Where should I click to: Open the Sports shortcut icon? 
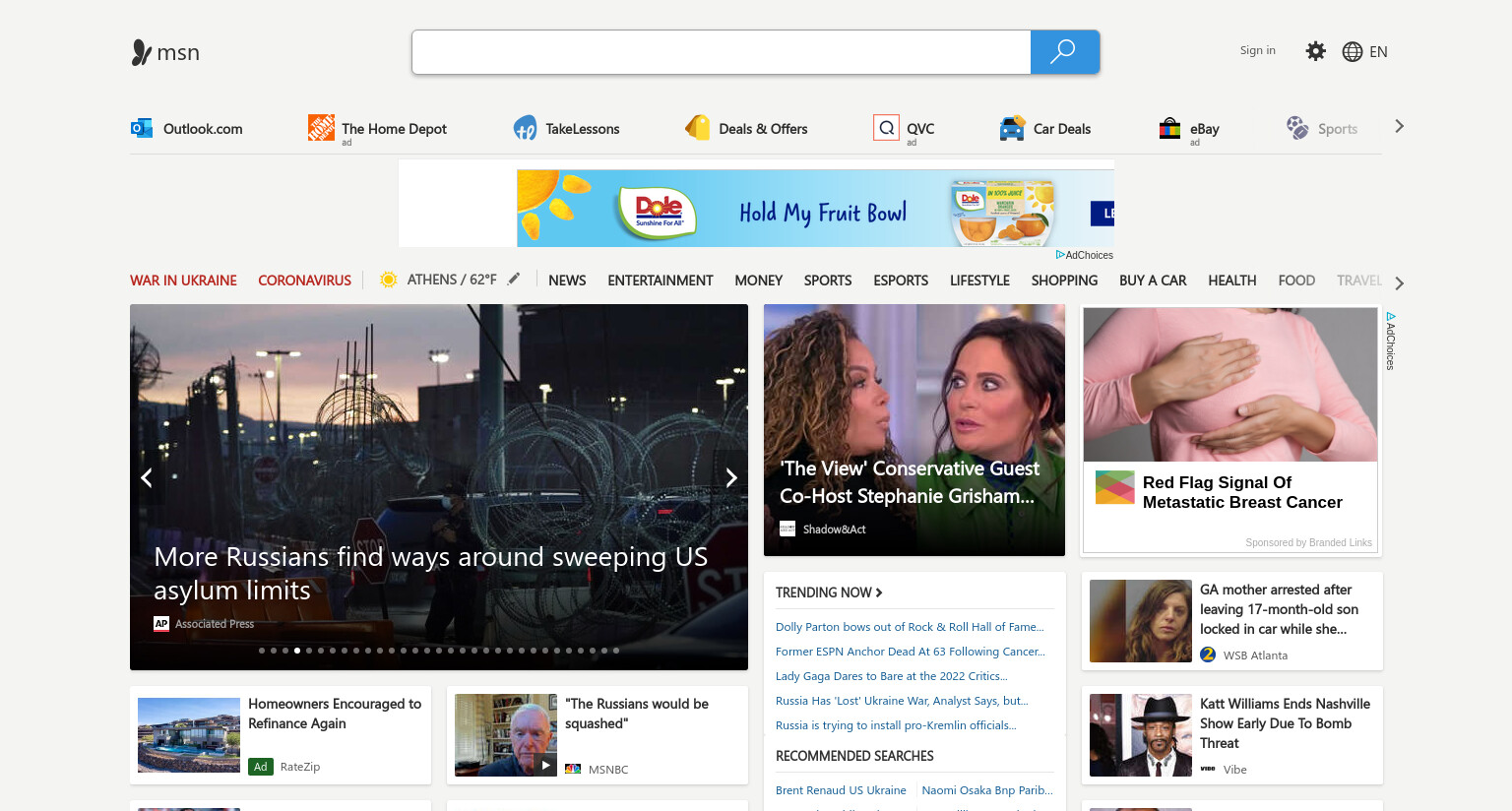1297,128
